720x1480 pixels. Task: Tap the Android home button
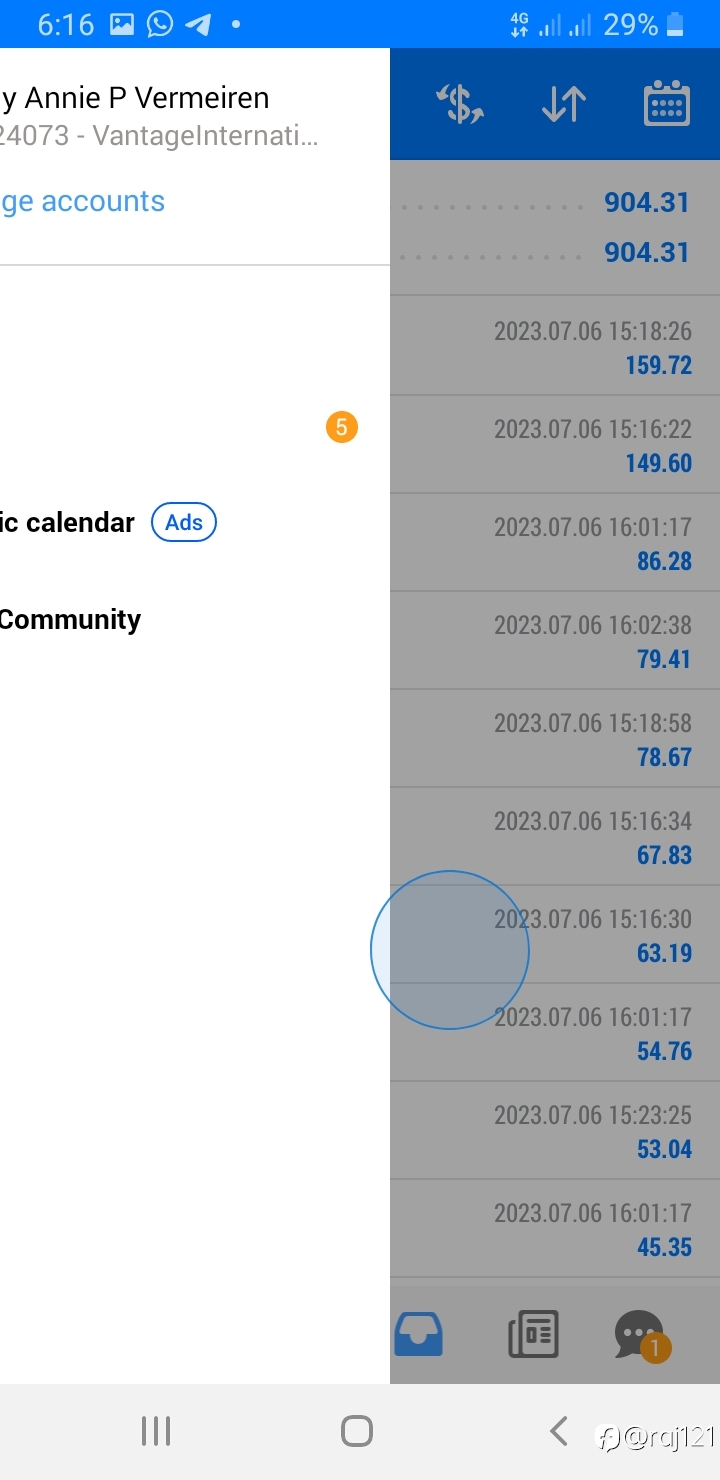(x=357, y=1431)
